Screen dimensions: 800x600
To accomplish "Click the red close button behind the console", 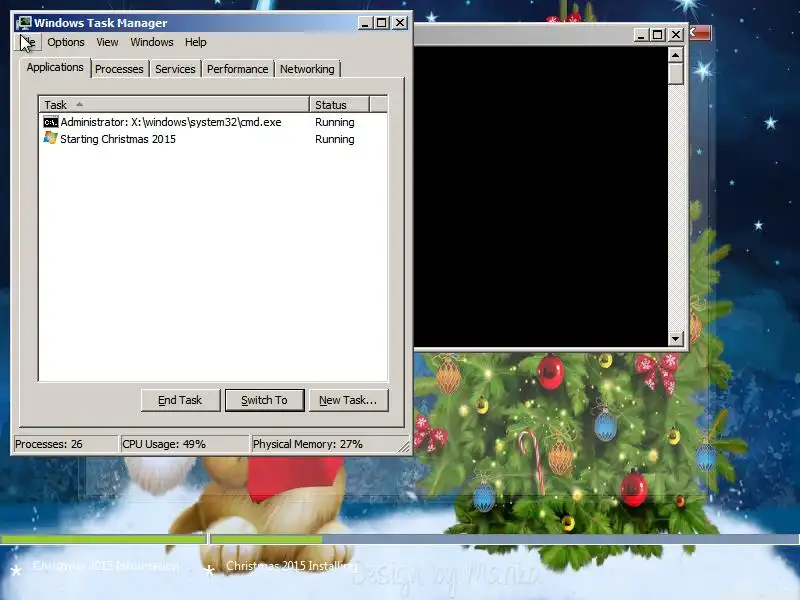I will [700, 33].
